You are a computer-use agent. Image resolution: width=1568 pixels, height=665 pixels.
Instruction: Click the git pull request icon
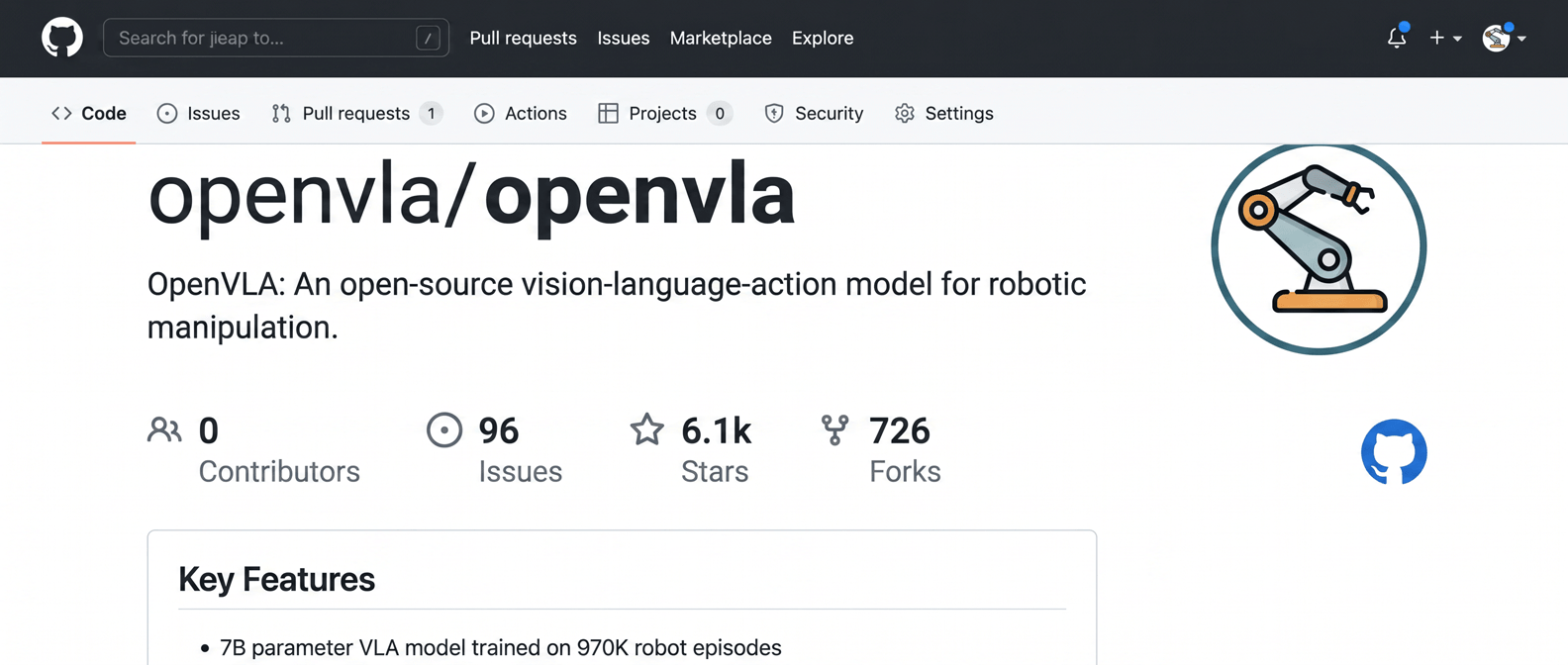(281, 114)
